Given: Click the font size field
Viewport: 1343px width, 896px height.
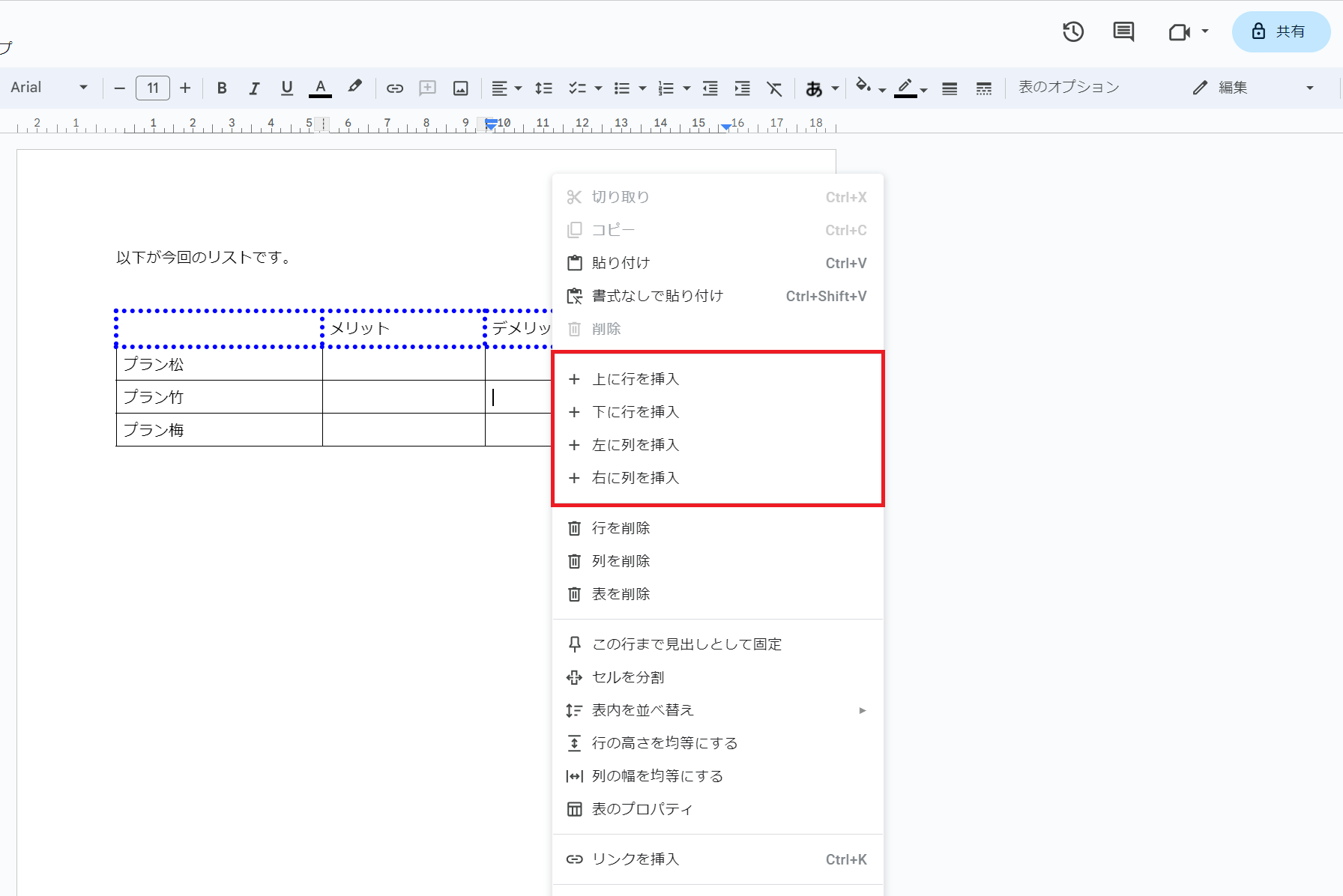Looking at the screenshot, I should 153,88.
